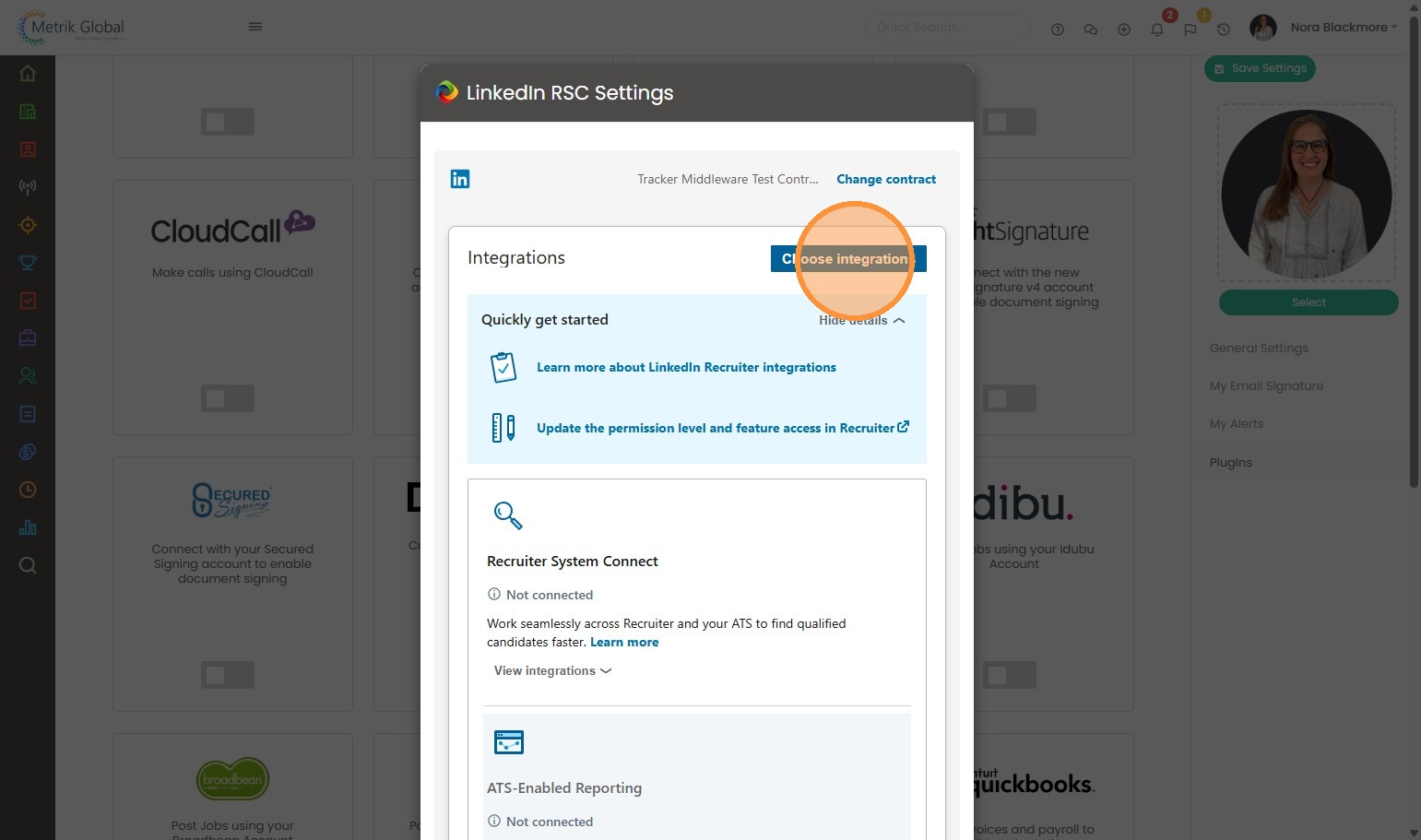
Task: Click the flag icon in top bar
Action: (1190, 30)
